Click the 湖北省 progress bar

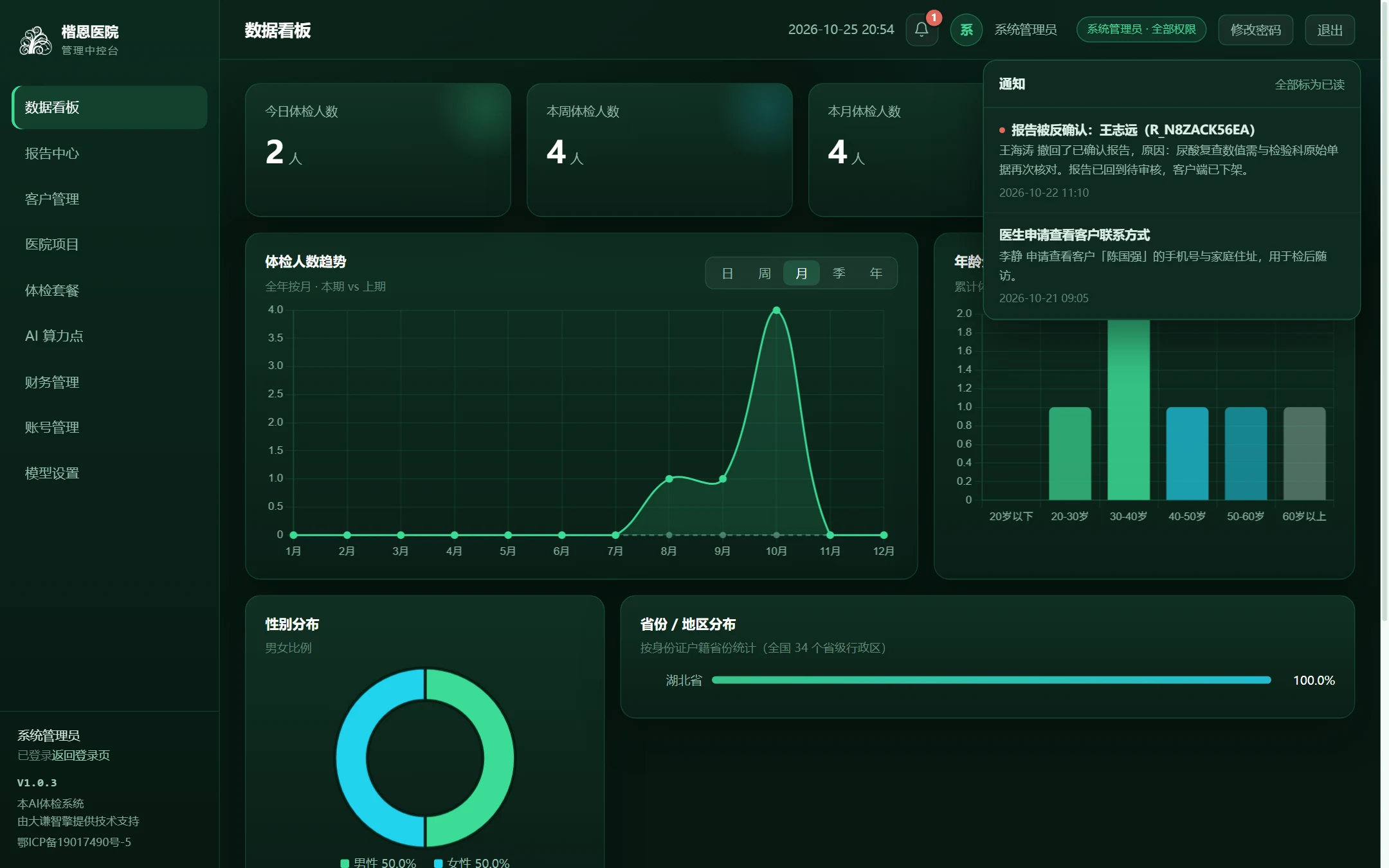point(991,680)
